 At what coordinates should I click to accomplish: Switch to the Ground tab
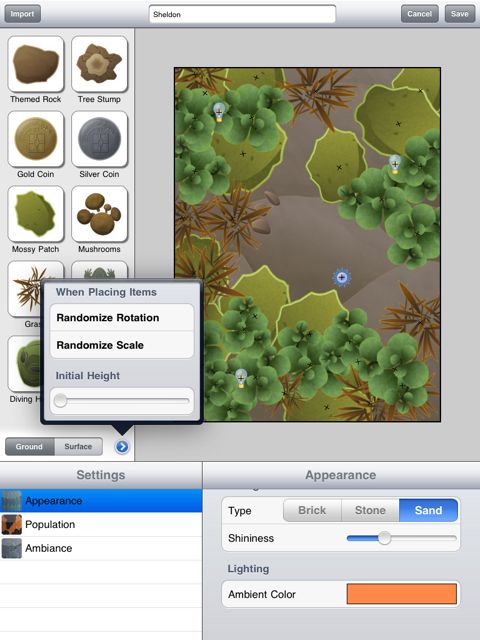[29, 447]
